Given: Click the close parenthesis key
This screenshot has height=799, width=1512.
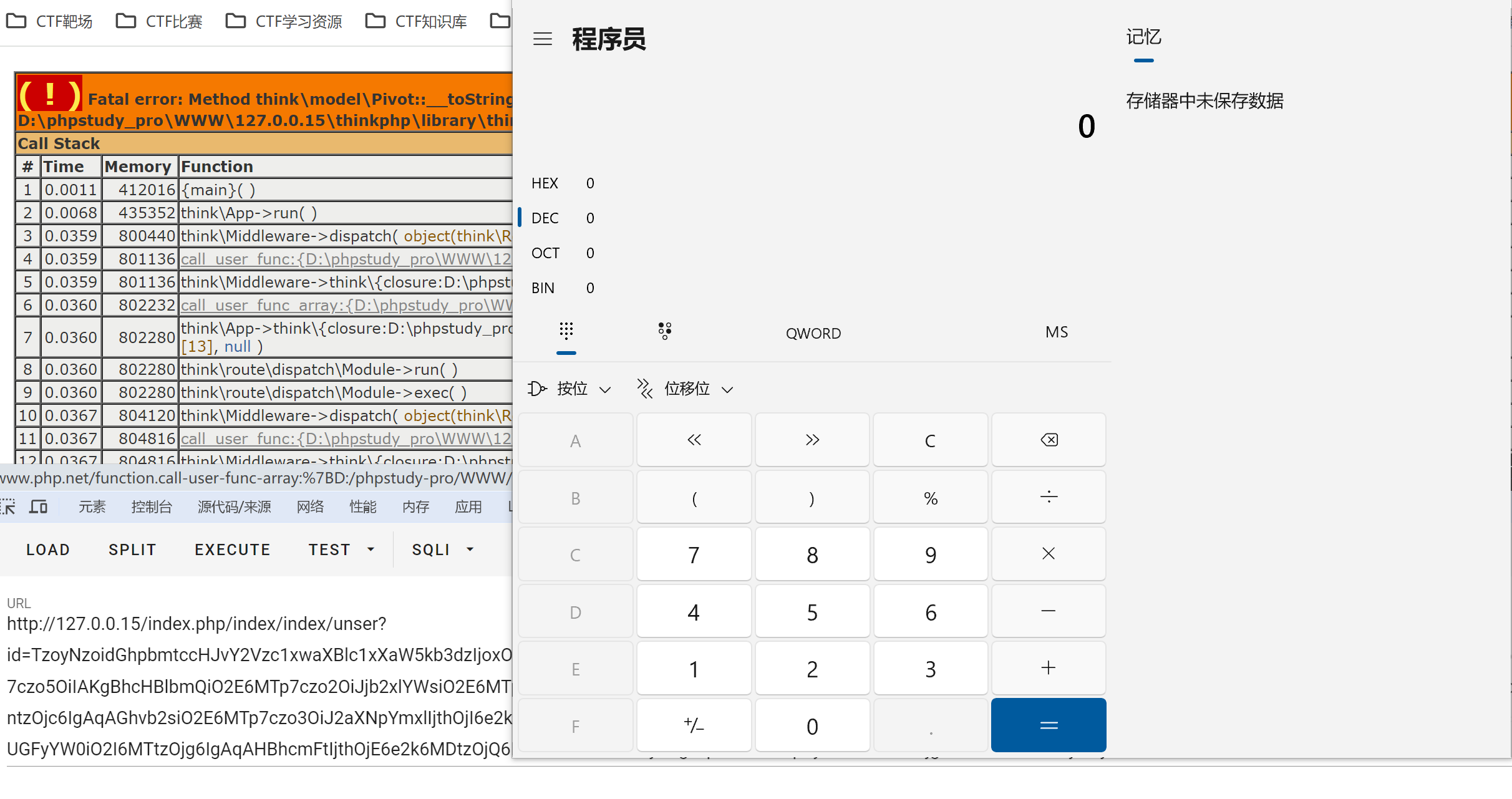Looking at the screenshot, I should click(812, 497).
